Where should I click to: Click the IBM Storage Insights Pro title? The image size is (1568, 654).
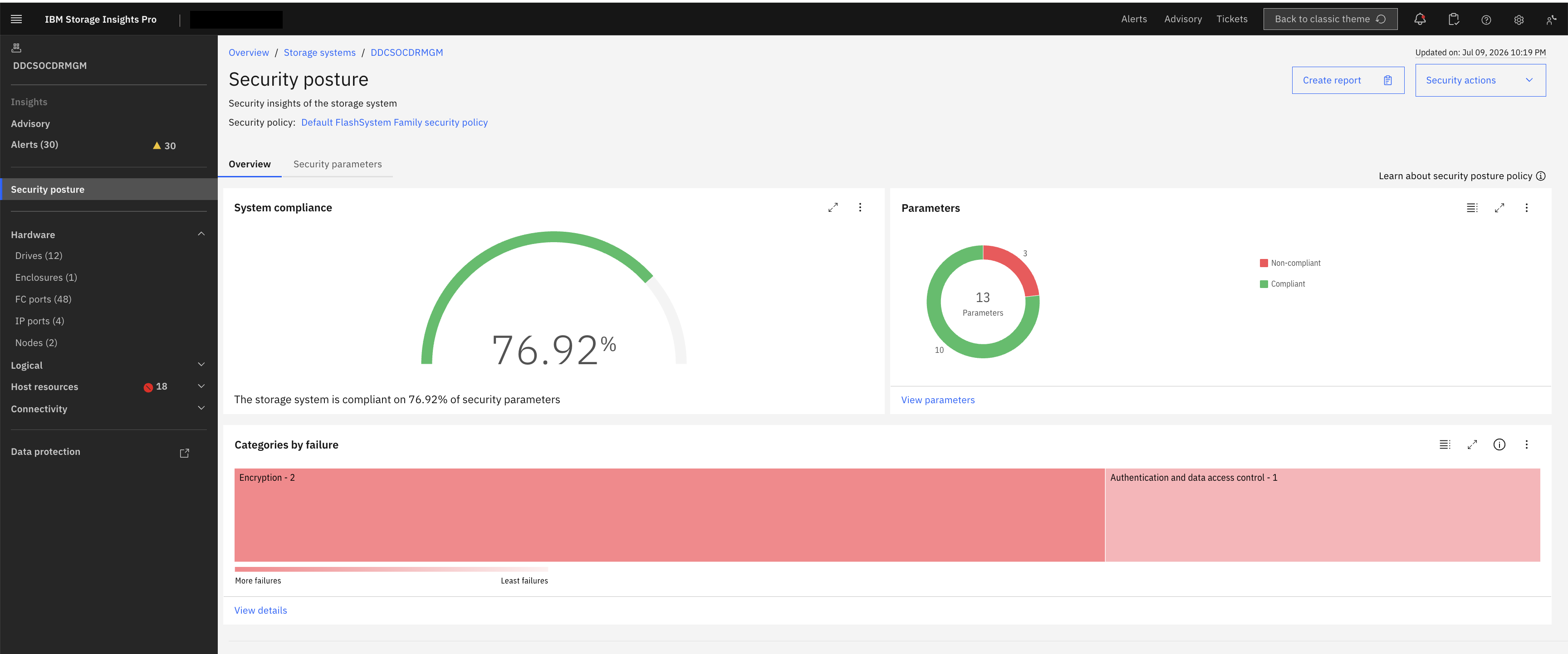[100, 20]
